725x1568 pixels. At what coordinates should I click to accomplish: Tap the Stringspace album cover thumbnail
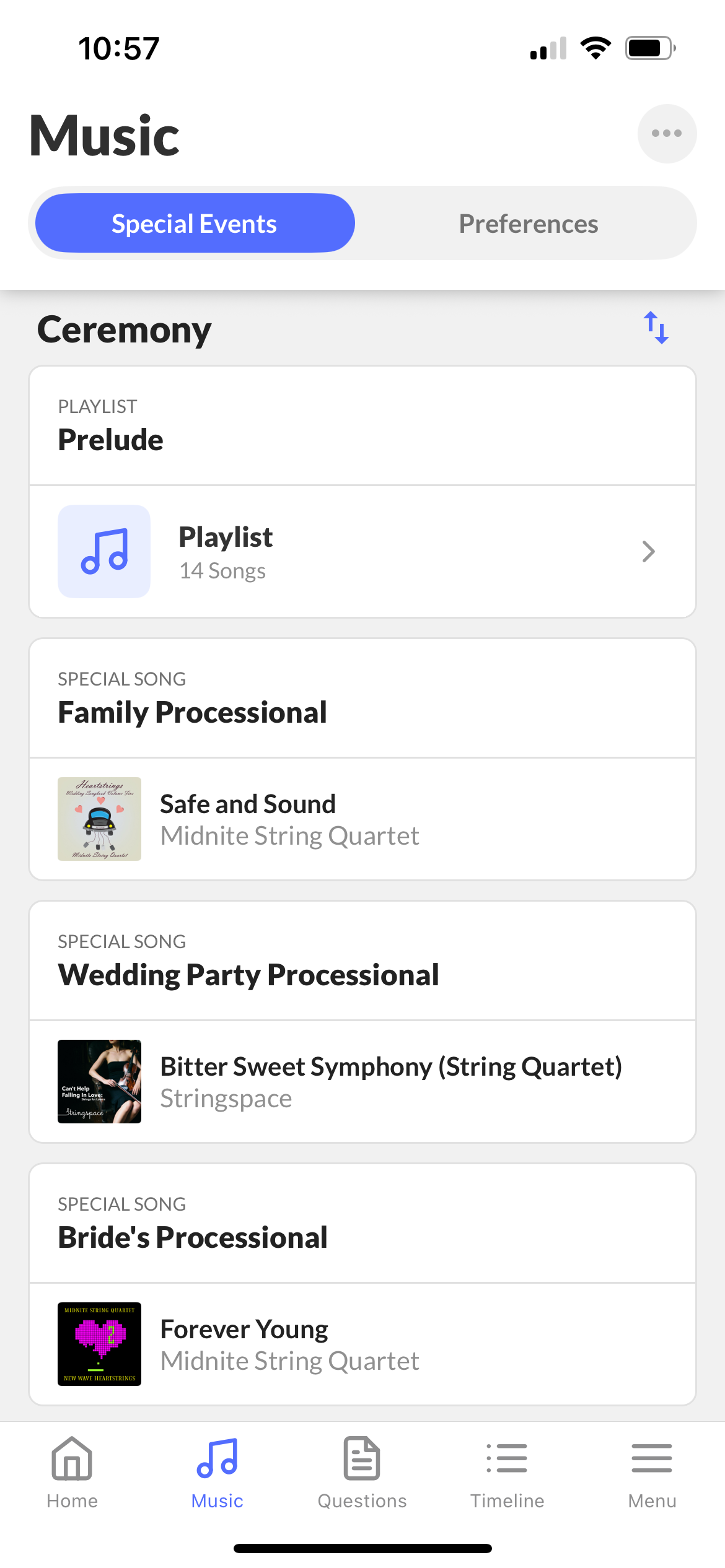click(99, 1082)
